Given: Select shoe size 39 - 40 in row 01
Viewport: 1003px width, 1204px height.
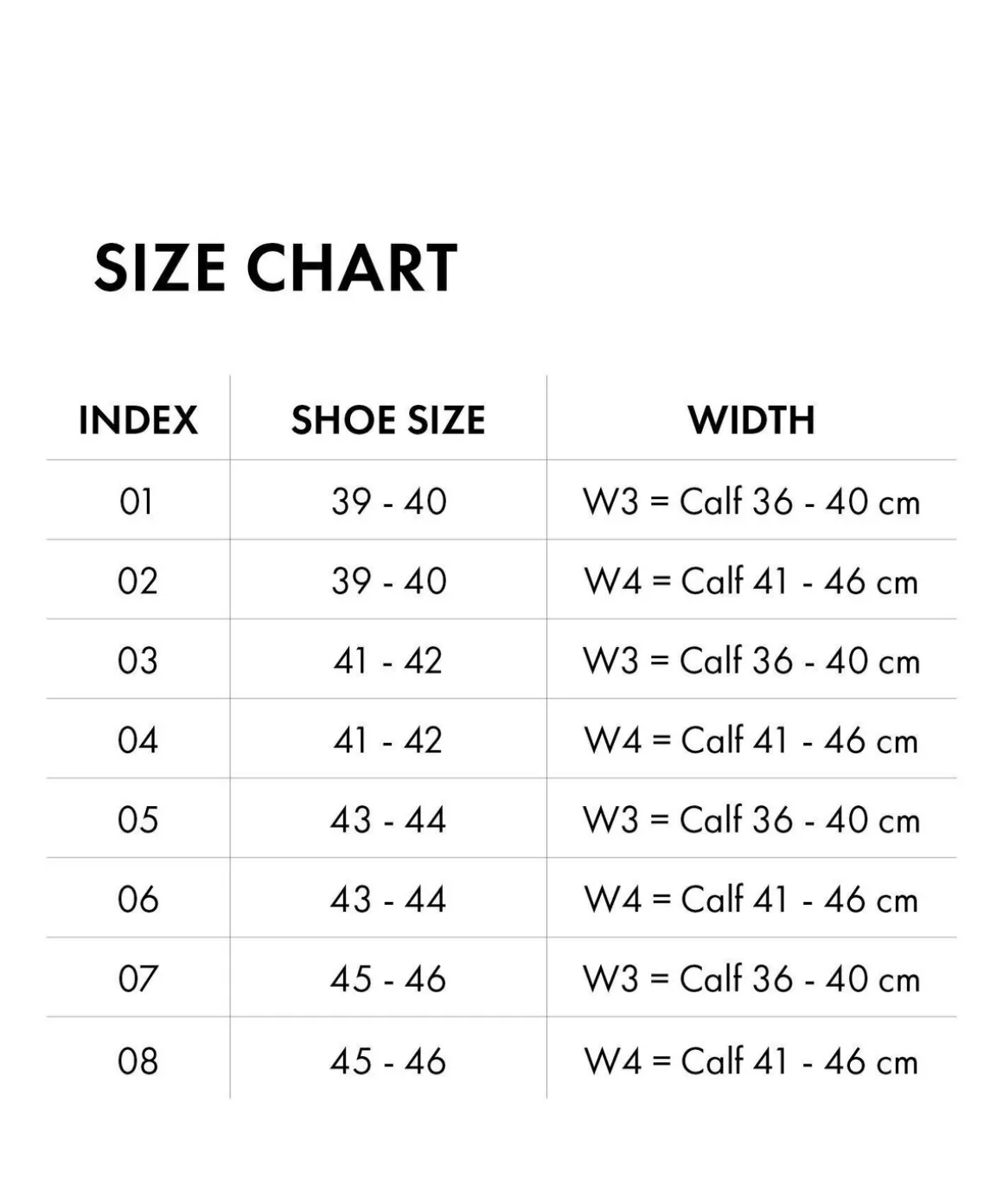Looking at the screenshot, I should point(388,501).
